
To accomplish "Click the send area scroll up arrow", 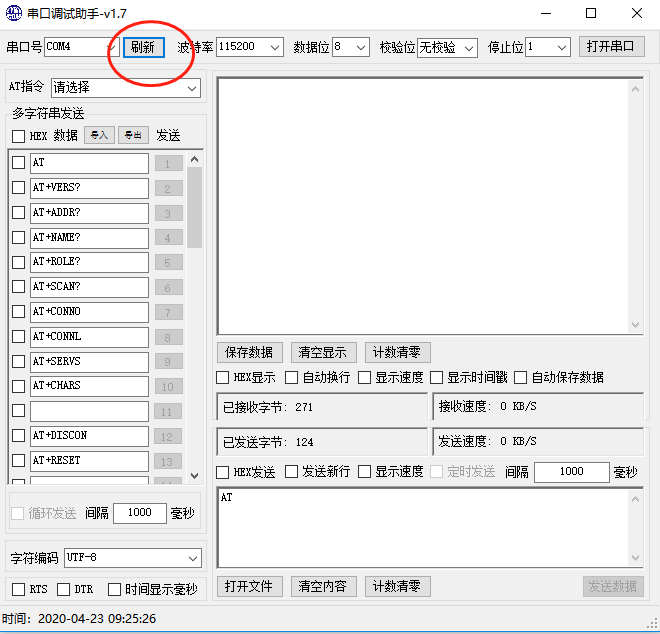I will coord(636,499).
